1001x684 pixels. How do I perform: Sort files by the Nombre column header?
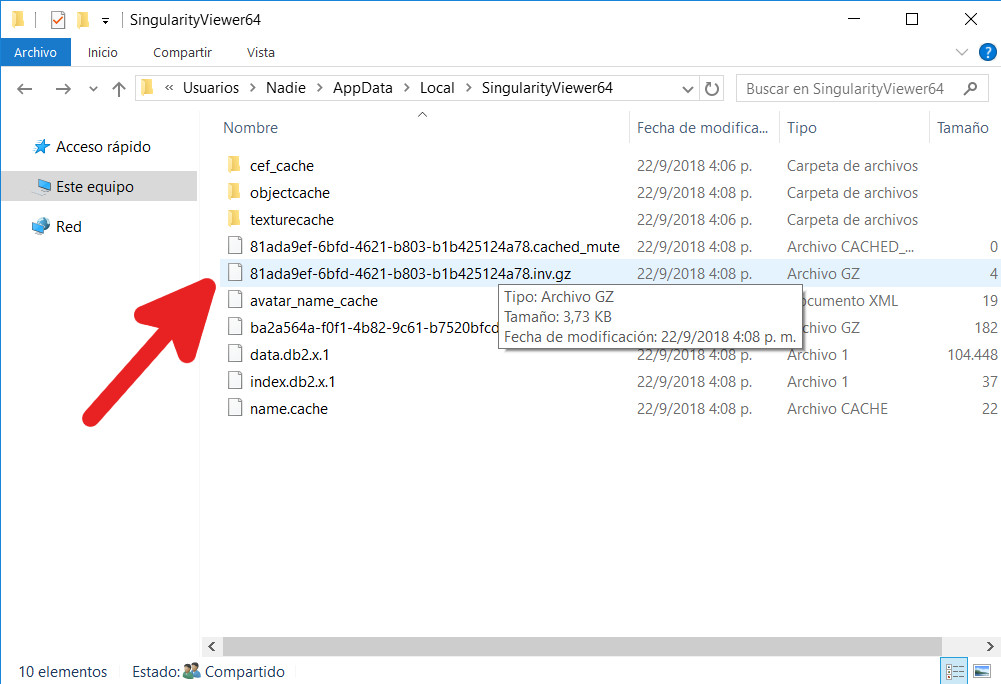[250, 127]
